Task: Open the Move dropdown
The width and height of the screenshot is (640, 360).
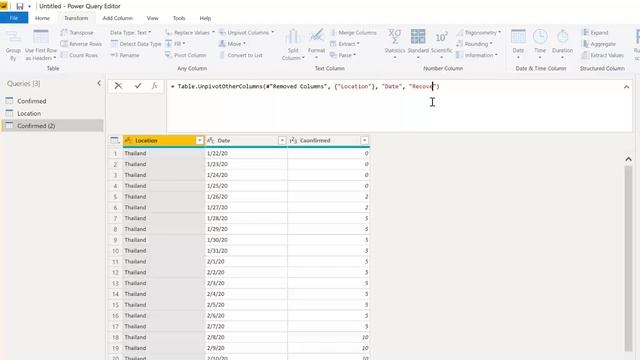Action: click(x=232, y=44)
